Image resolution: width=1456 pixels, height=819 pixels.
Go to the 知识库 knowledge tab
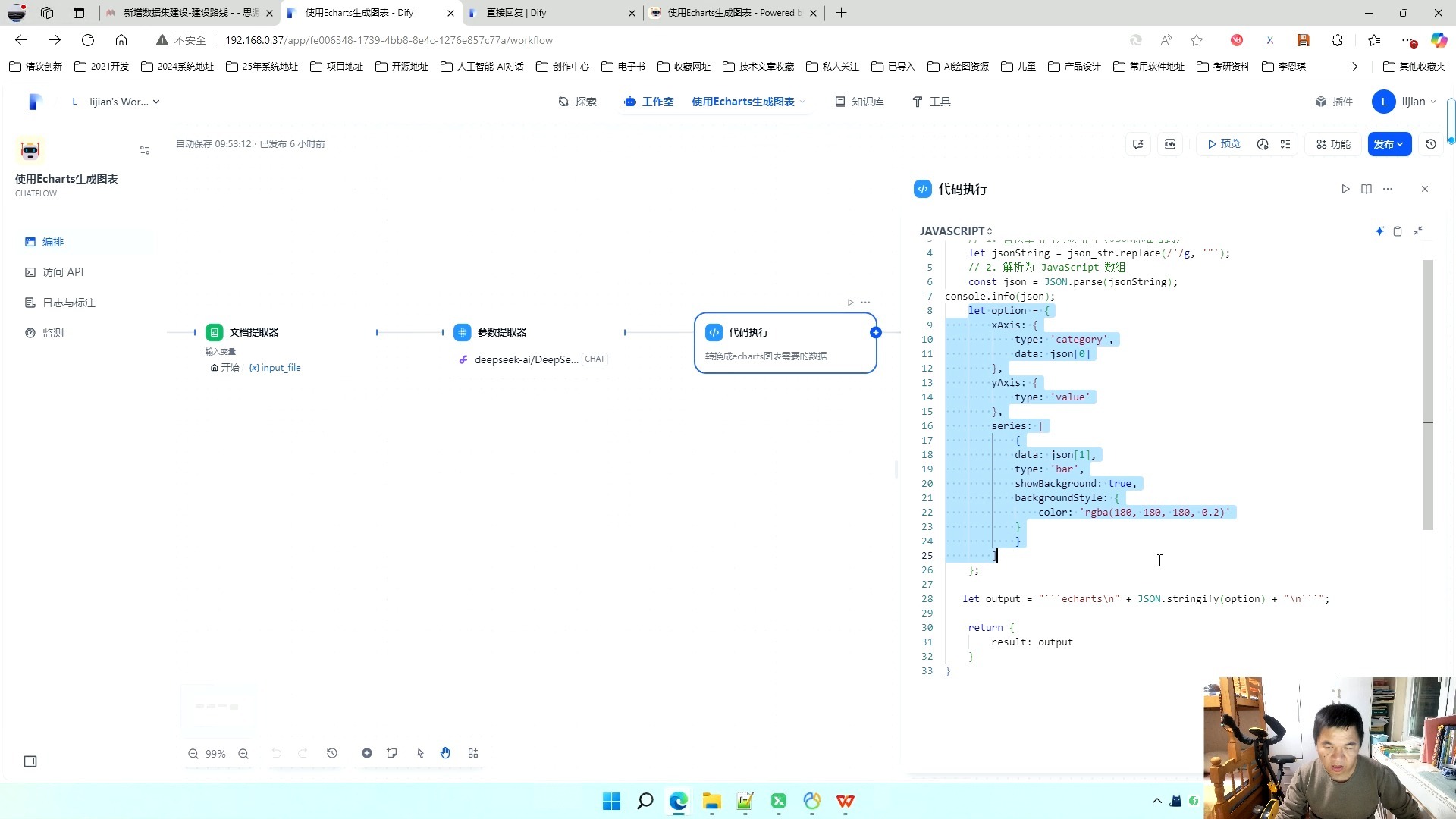(860, 102)
